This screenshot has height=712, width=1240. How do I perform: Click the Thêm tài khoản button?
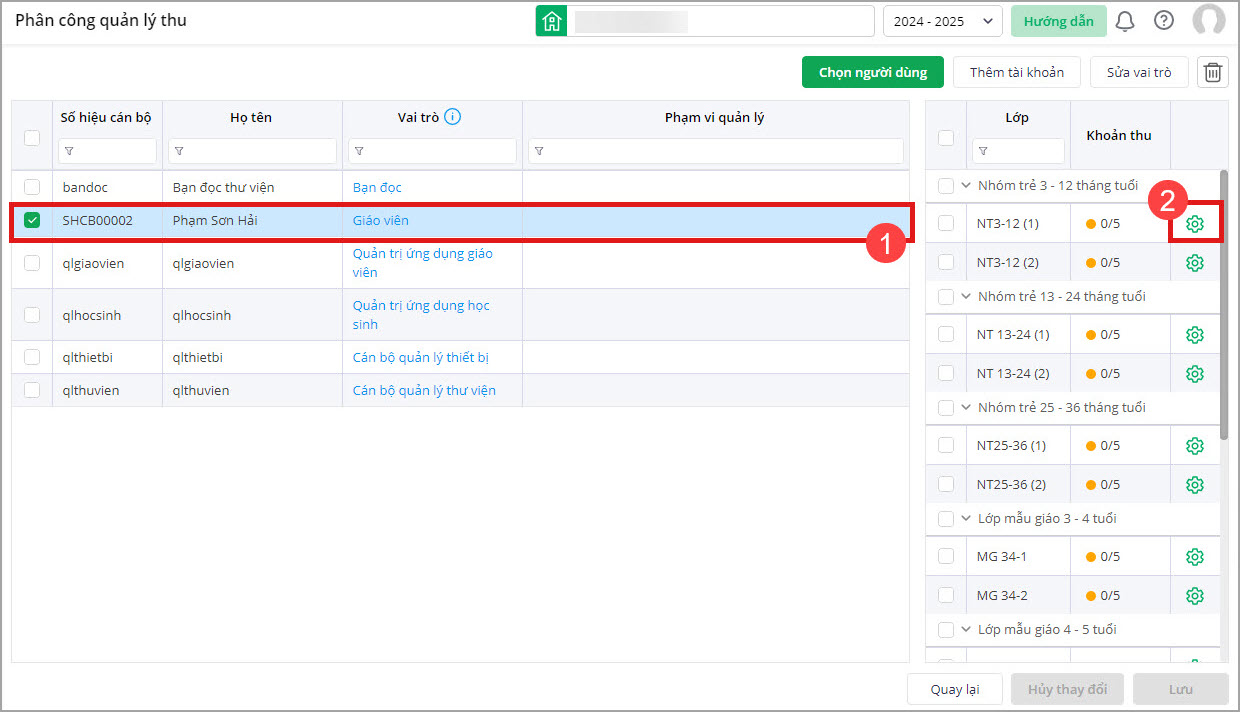pyautogui.click(x=1016, y=72)
